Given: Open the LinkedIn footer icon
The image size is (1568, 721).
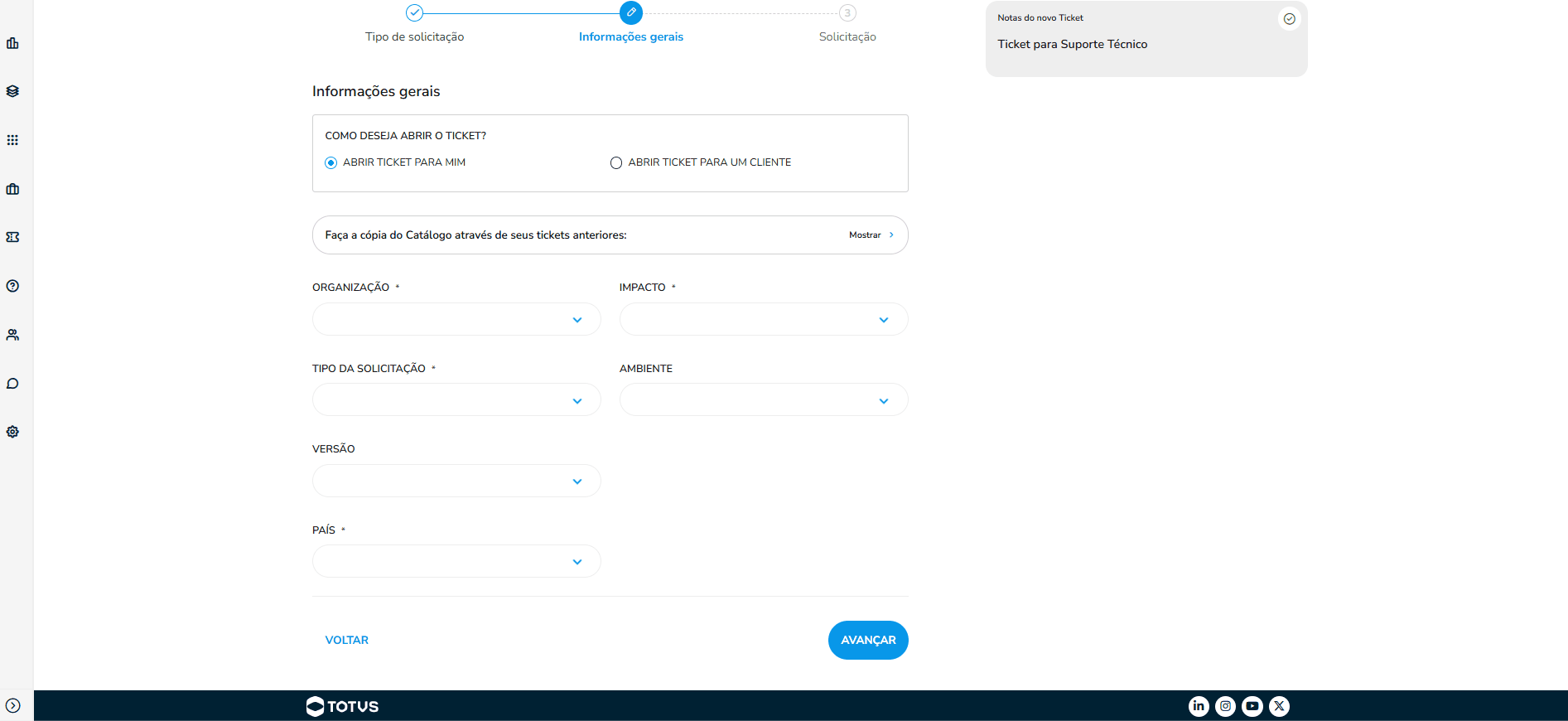Looking at the screenshot, I should click(x=1199, y=706).
